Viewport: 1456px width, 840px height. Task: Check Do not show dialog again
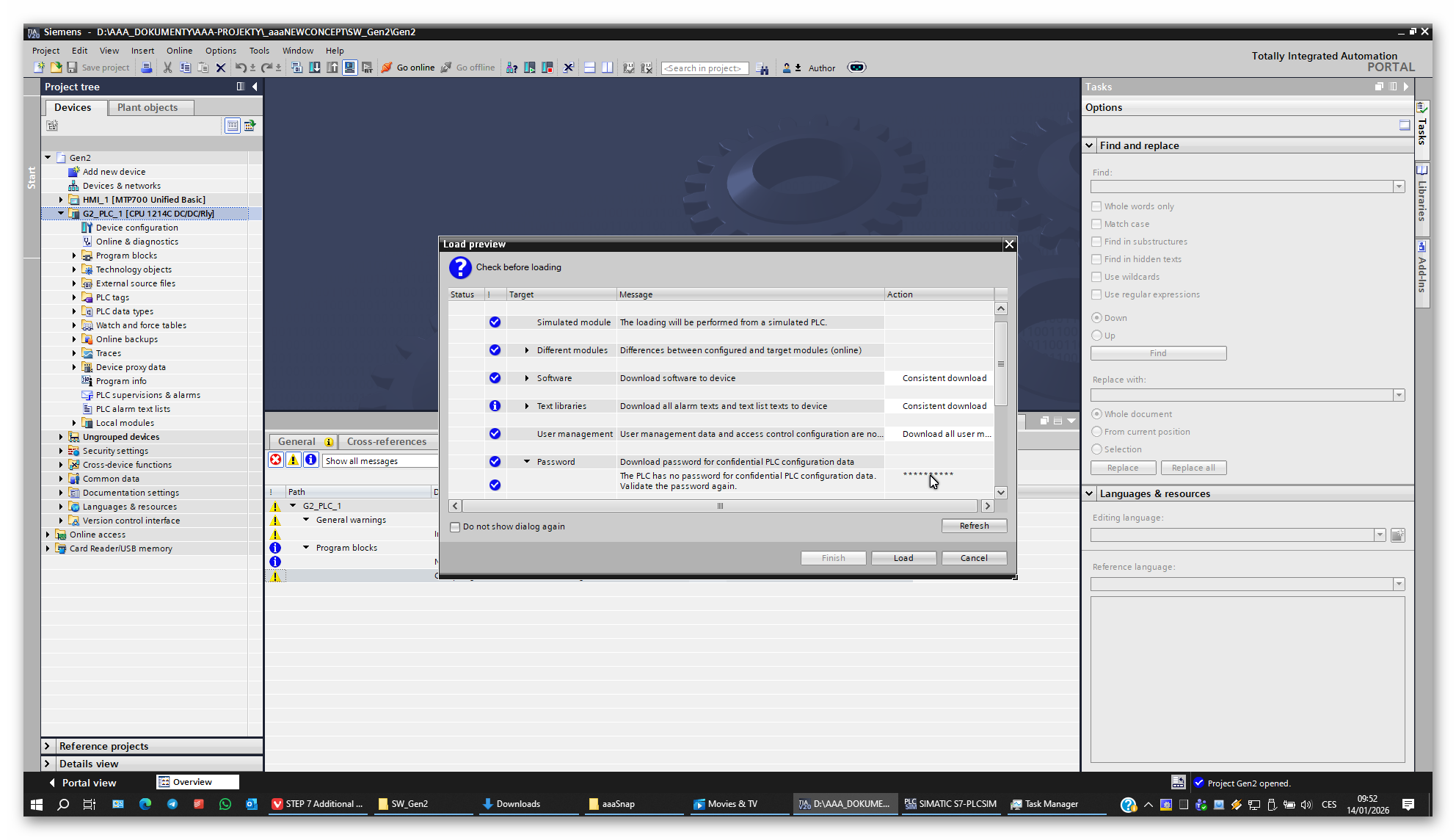(455, 527)
